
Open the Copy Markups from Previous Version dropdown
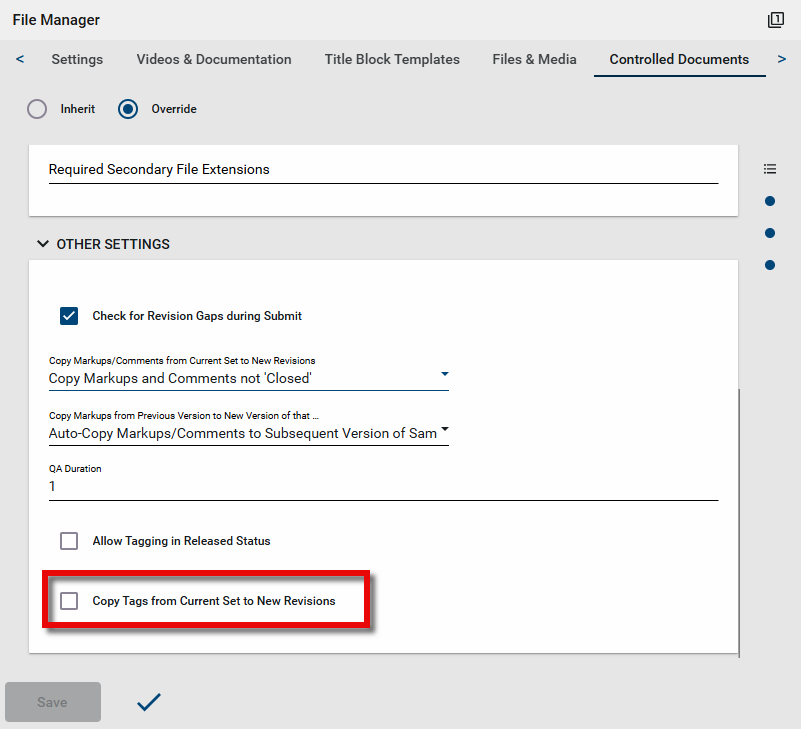pos(248,433)
